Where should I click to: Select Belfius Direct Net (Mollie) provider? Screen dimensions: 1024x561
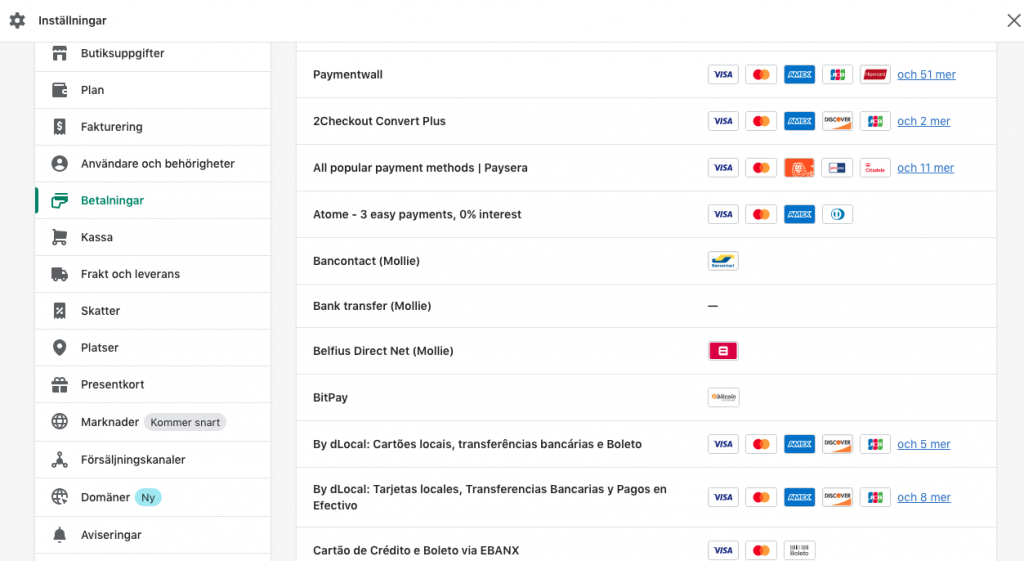point(647,351)
